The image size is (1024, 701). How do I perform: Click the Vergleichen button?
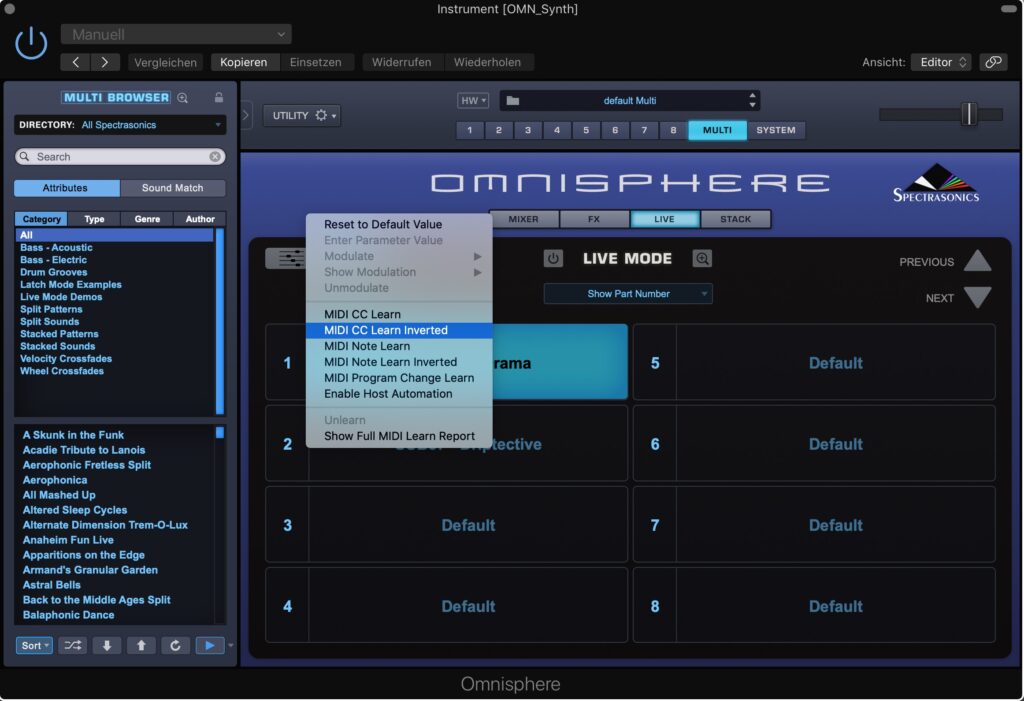coord(165,62)
